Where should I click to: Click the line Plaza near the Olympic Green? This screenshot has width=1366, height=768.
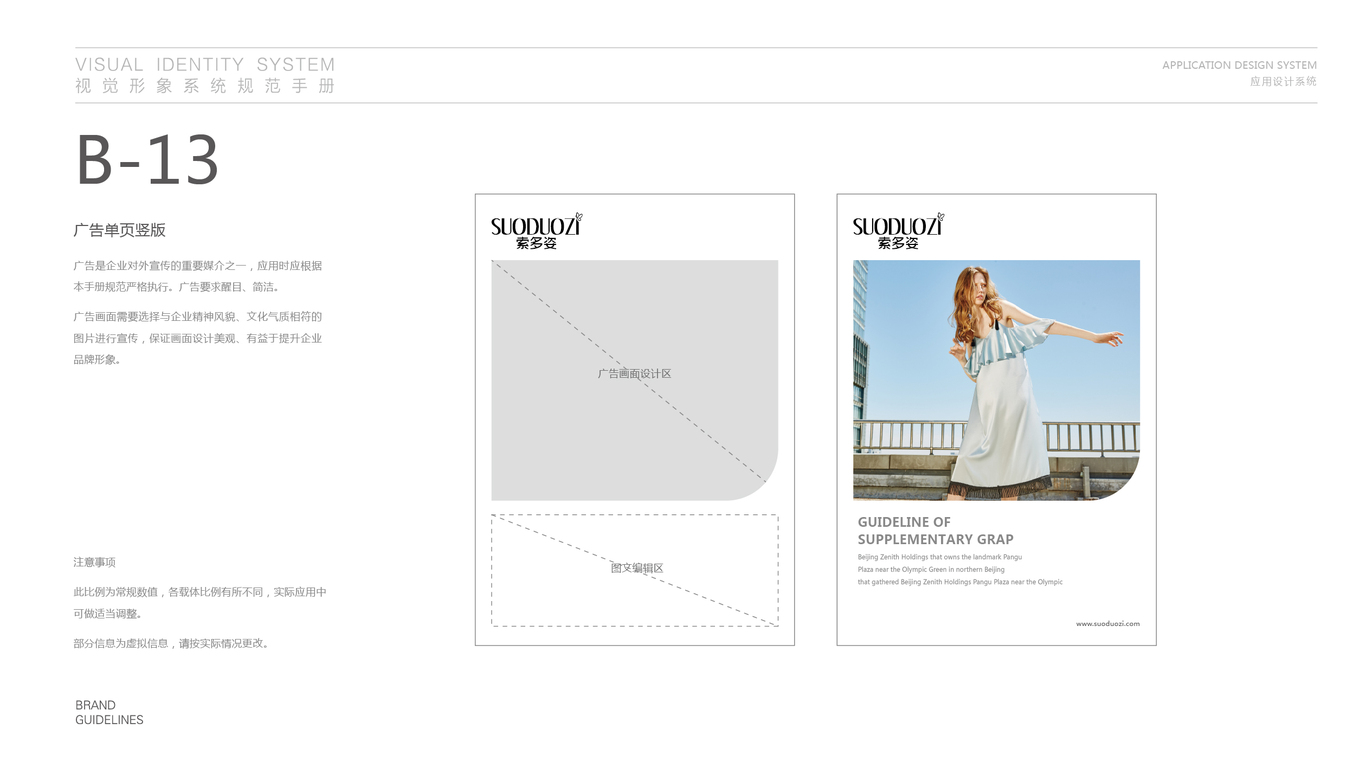(931, 570)
